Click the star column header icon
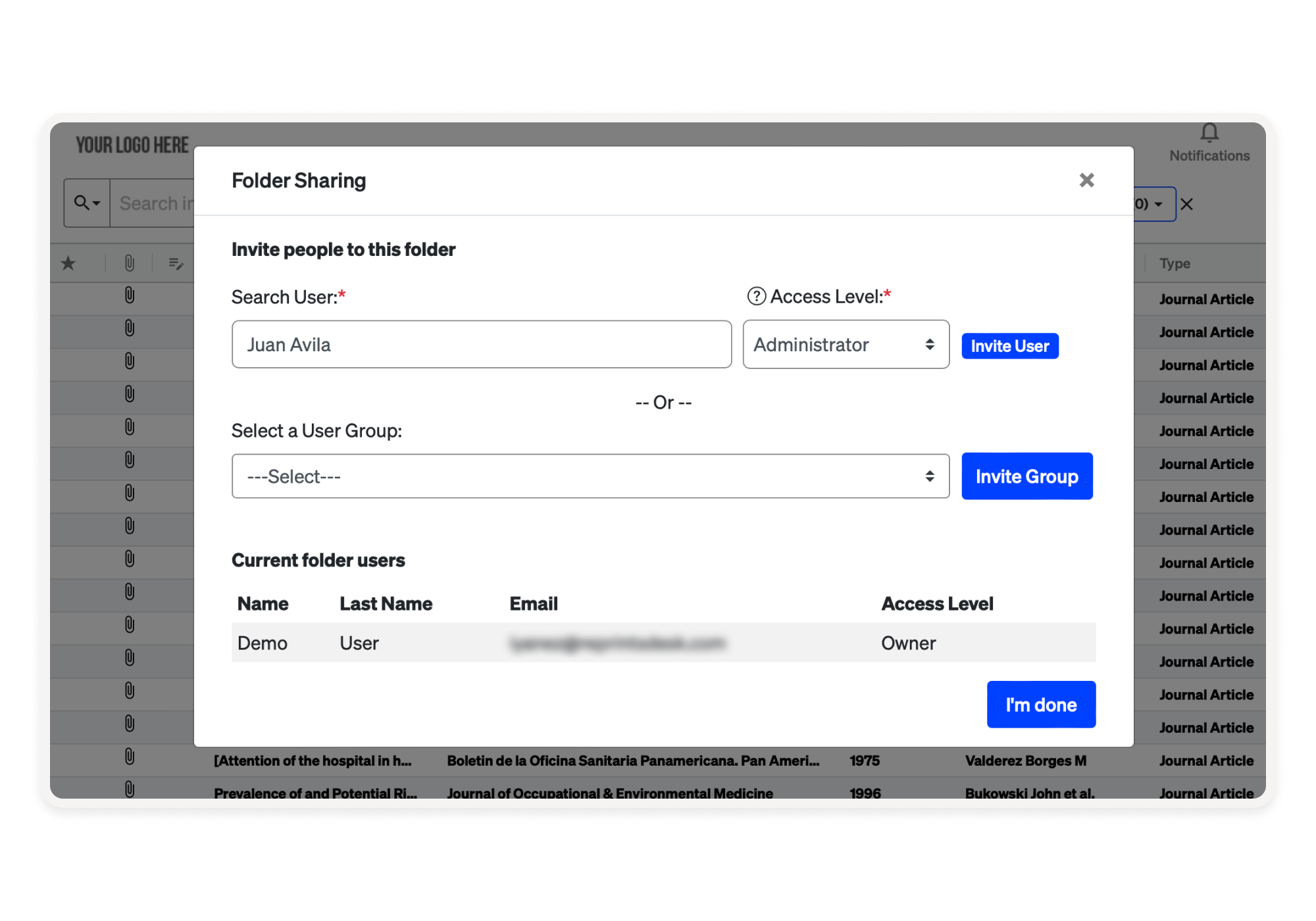1316x921 pixels. click(68, 263)
